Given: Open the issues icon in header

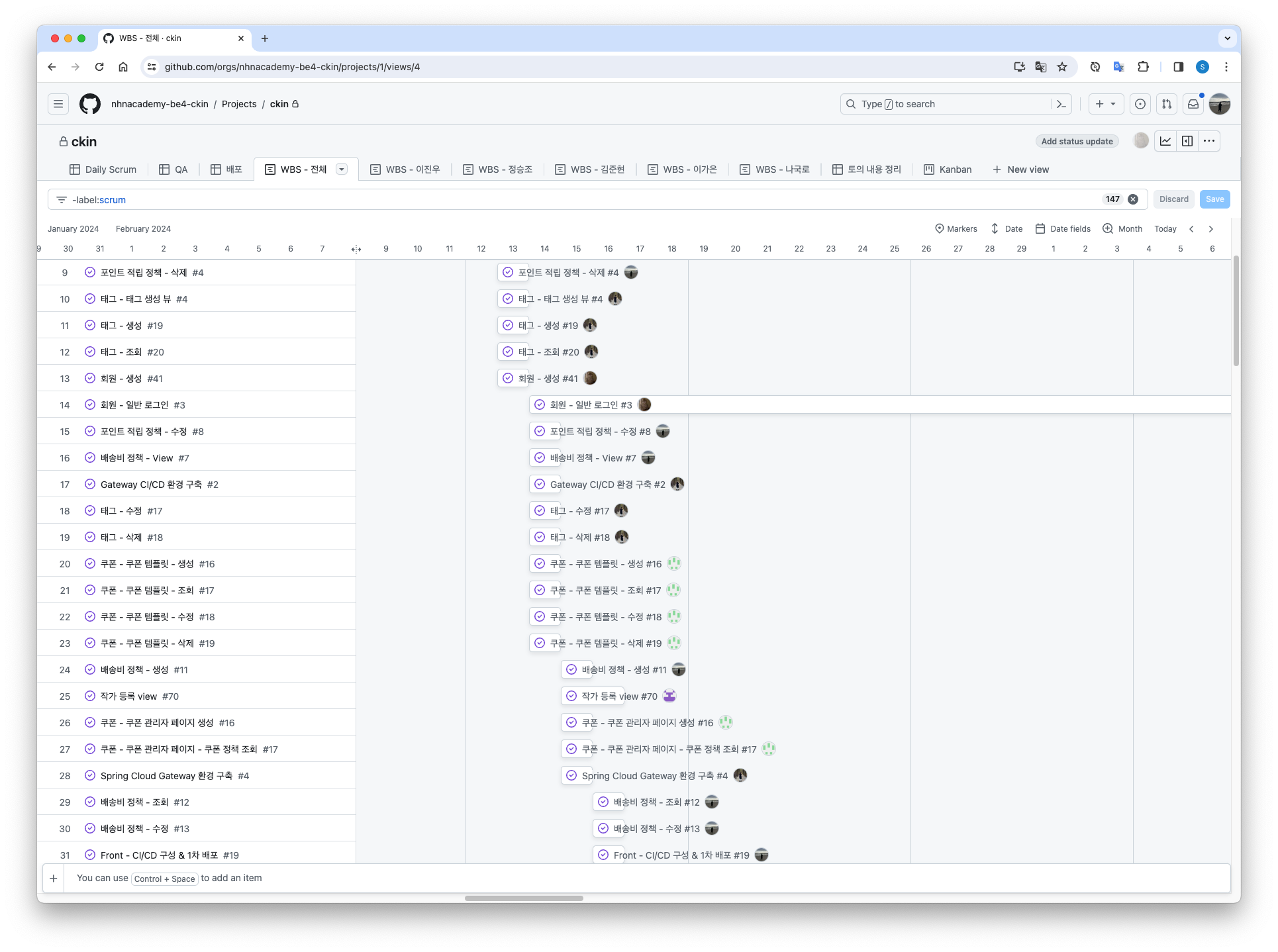Looking at the screenshot, I should (1140, 104).
